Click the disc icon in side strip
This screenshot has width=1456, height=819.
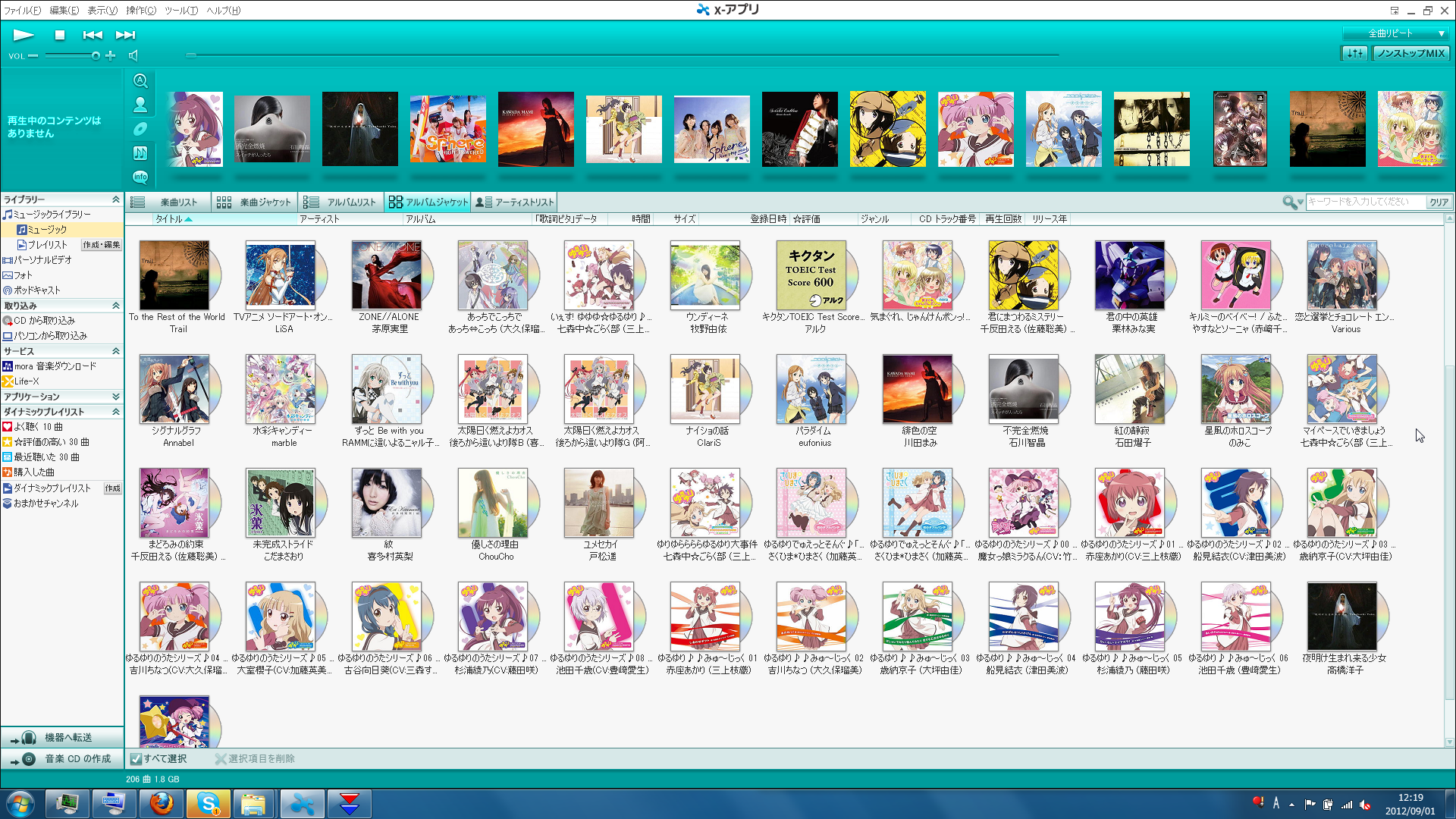[x=140, y=129]
